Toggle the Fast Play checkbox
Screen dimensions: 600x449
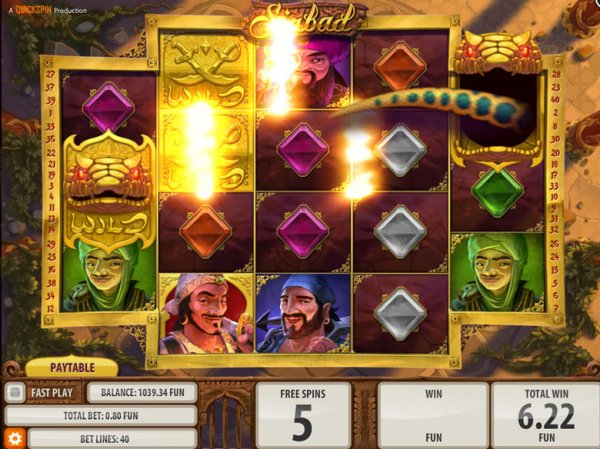(x=15, y=393)
